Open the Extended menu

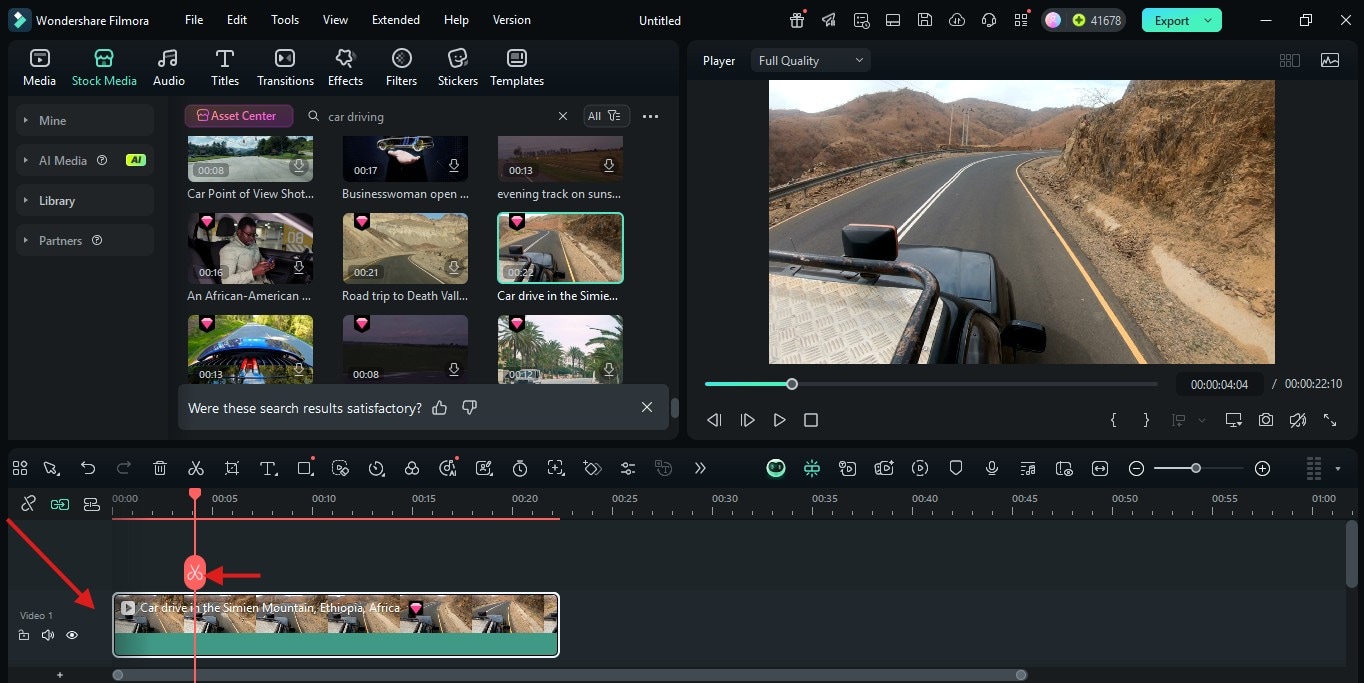pos(396,20)
